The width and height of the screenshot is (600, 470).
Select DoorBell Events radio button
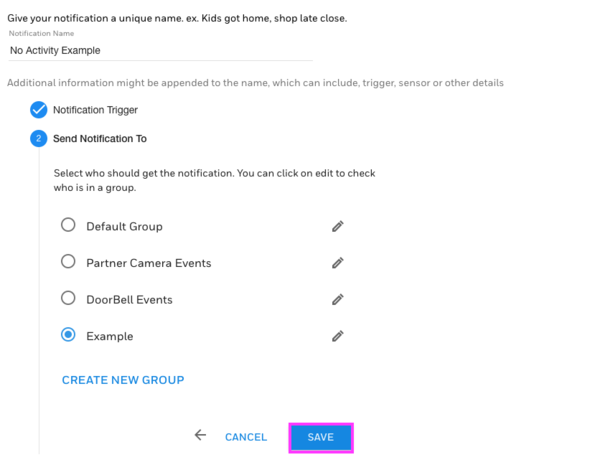[x=68, y=298]
